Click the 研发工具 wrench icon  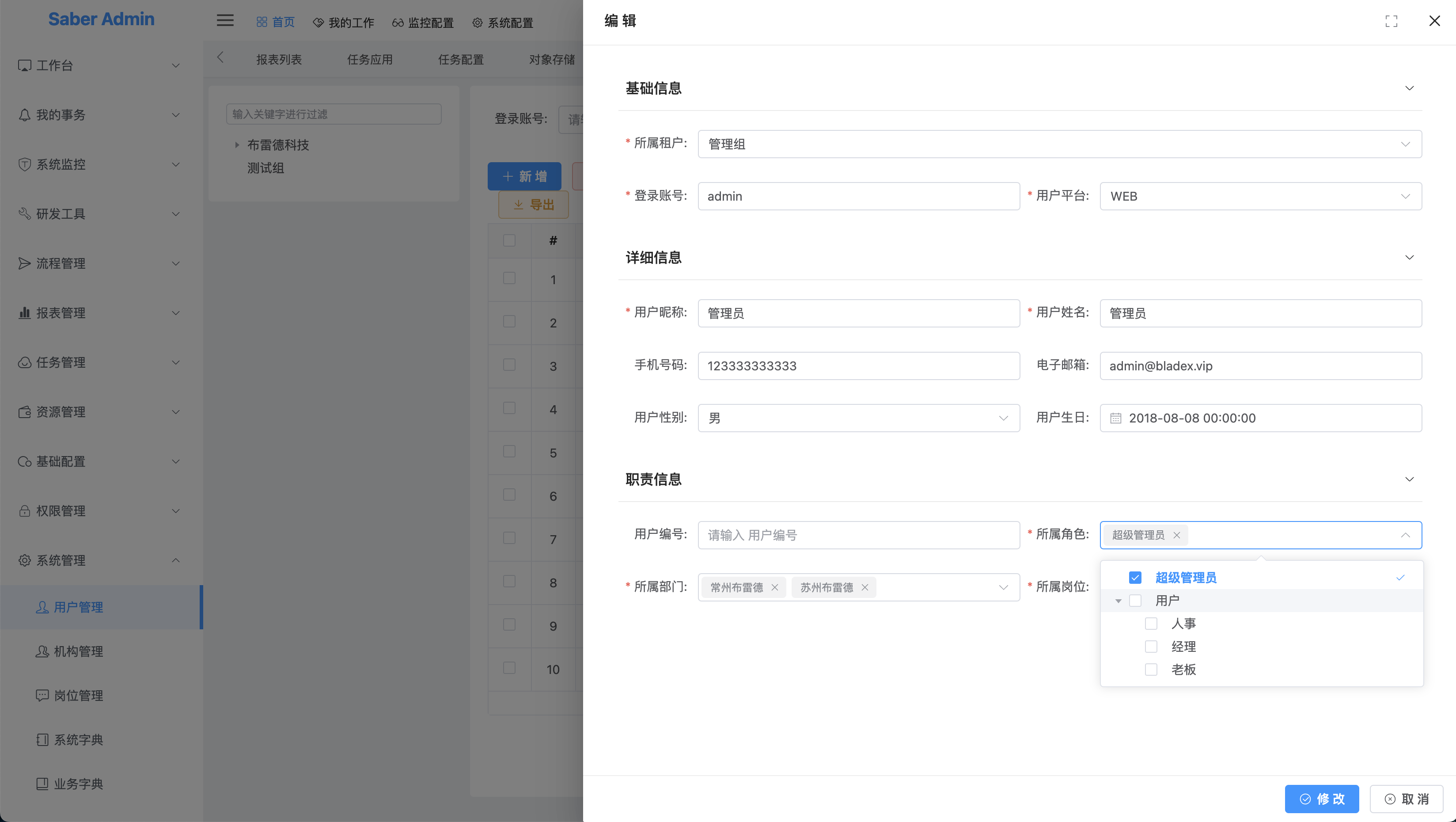pos(24,214)
